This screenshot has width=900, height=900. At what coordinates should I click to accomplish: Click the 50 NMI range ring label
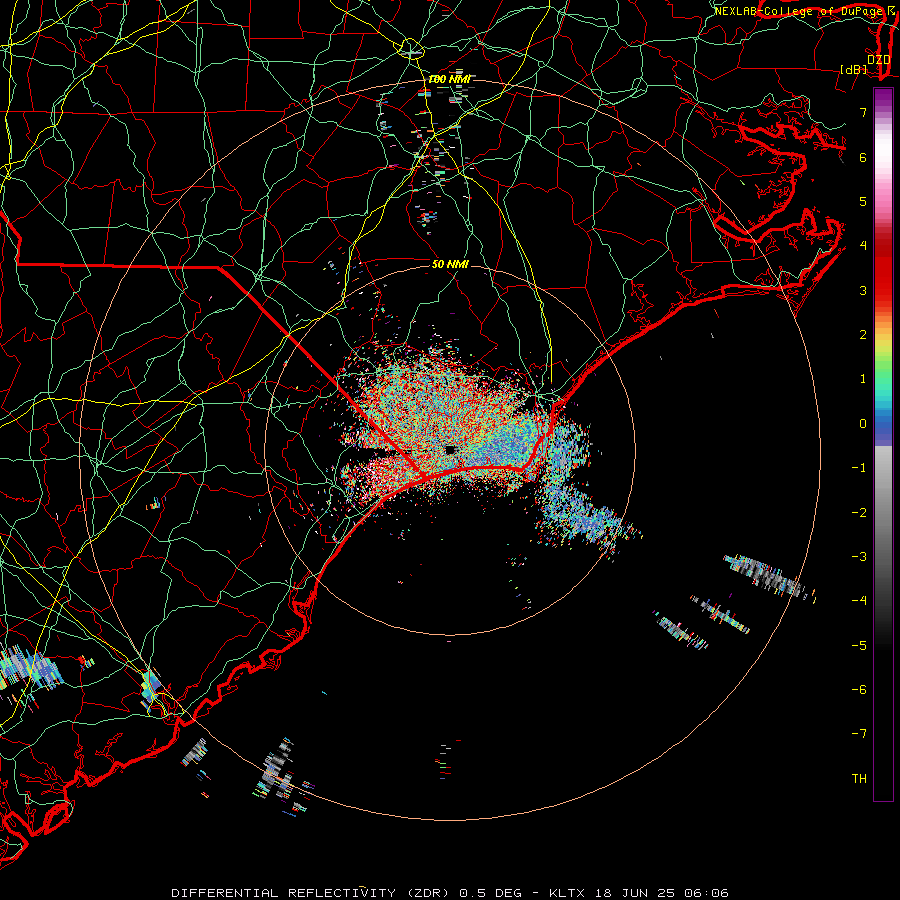coord(450,264)
